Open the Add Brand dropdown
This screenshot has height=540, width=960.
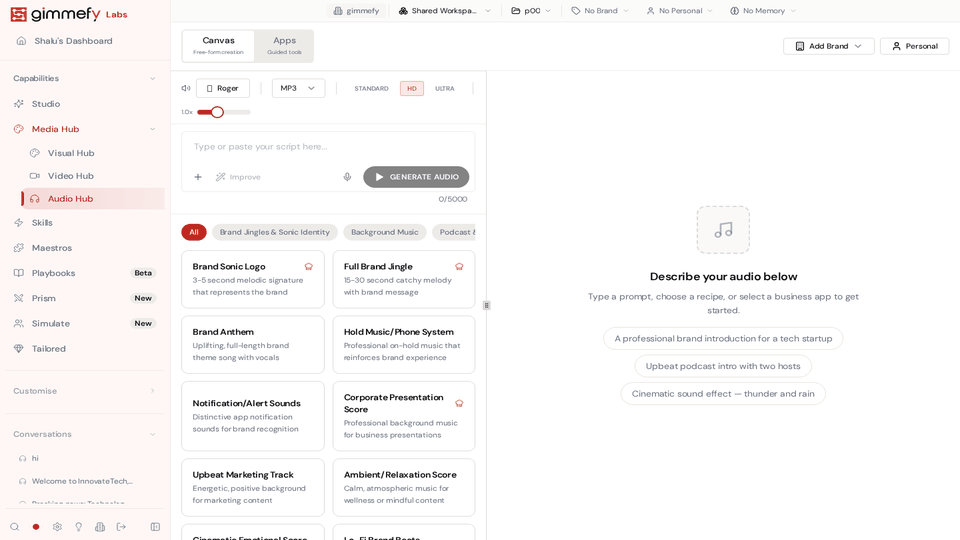tap(828, 46)
